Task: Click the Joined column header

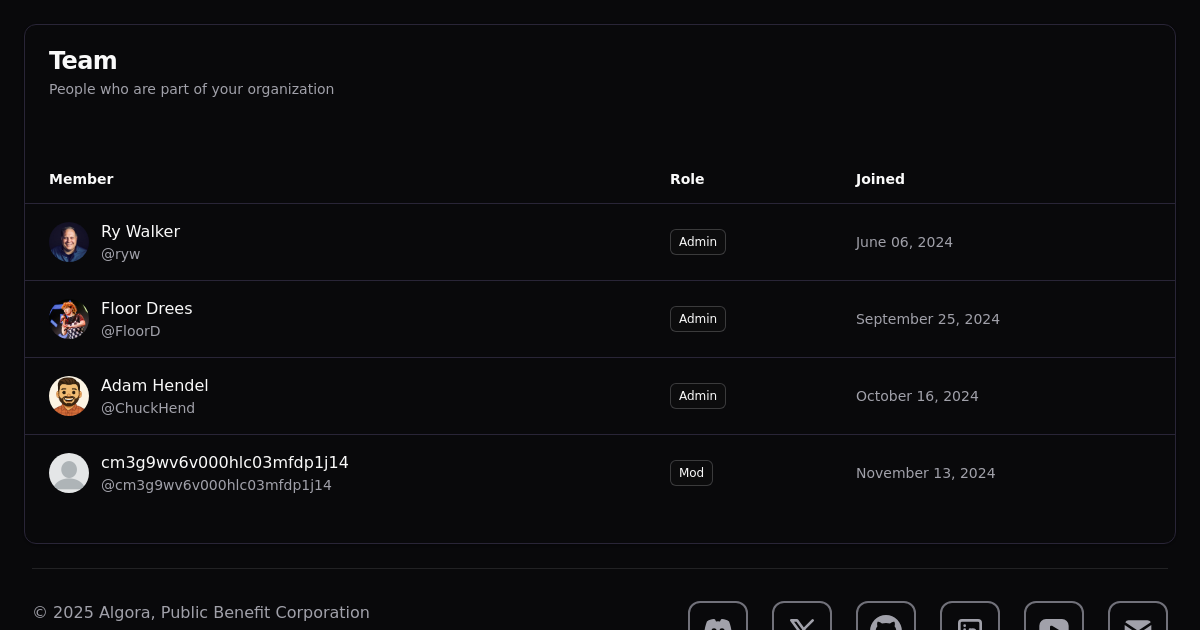Action: coord(880,179)
